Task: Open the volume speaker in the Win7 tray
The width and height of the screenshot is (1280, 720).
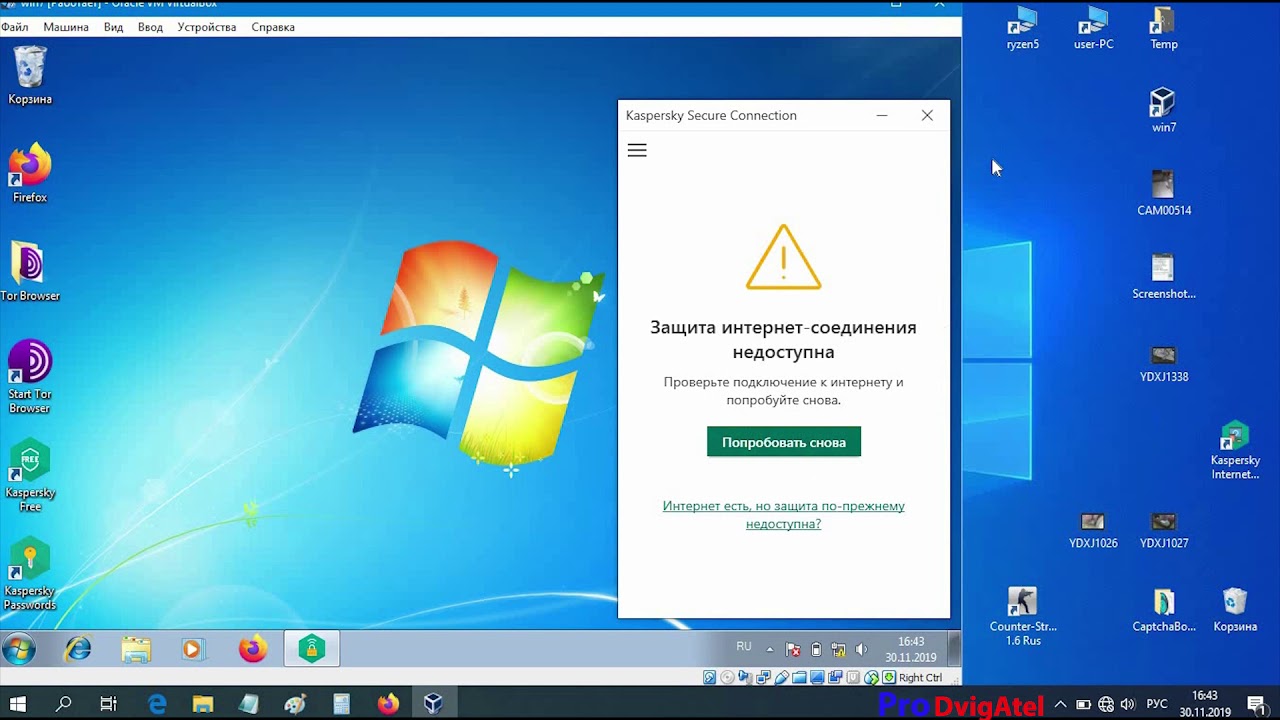Action: click(x=861, y=649)
